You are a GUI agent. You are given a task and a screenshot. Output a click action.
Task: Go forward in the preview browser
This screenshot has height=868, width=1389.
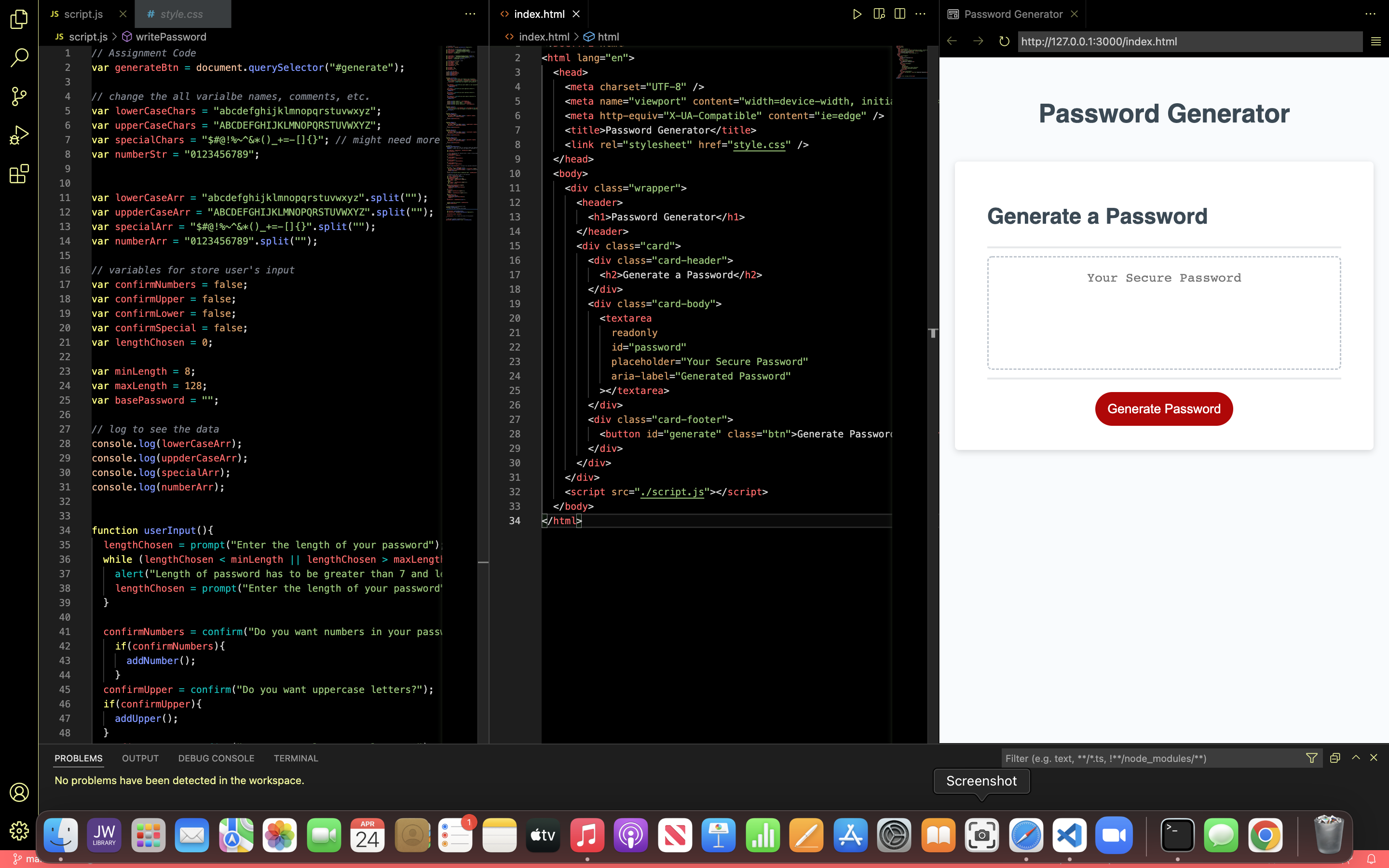point(978,41)
